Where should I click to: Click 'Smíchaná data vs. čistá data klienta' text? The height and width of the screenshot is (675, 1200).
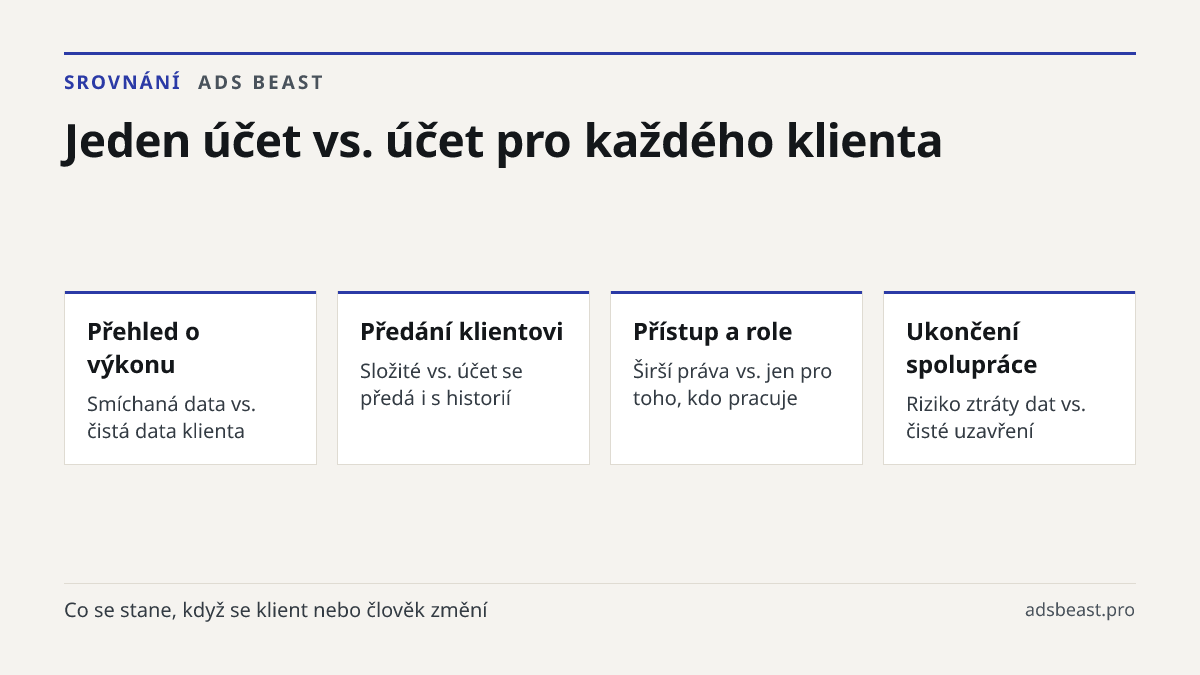[172, 417]
